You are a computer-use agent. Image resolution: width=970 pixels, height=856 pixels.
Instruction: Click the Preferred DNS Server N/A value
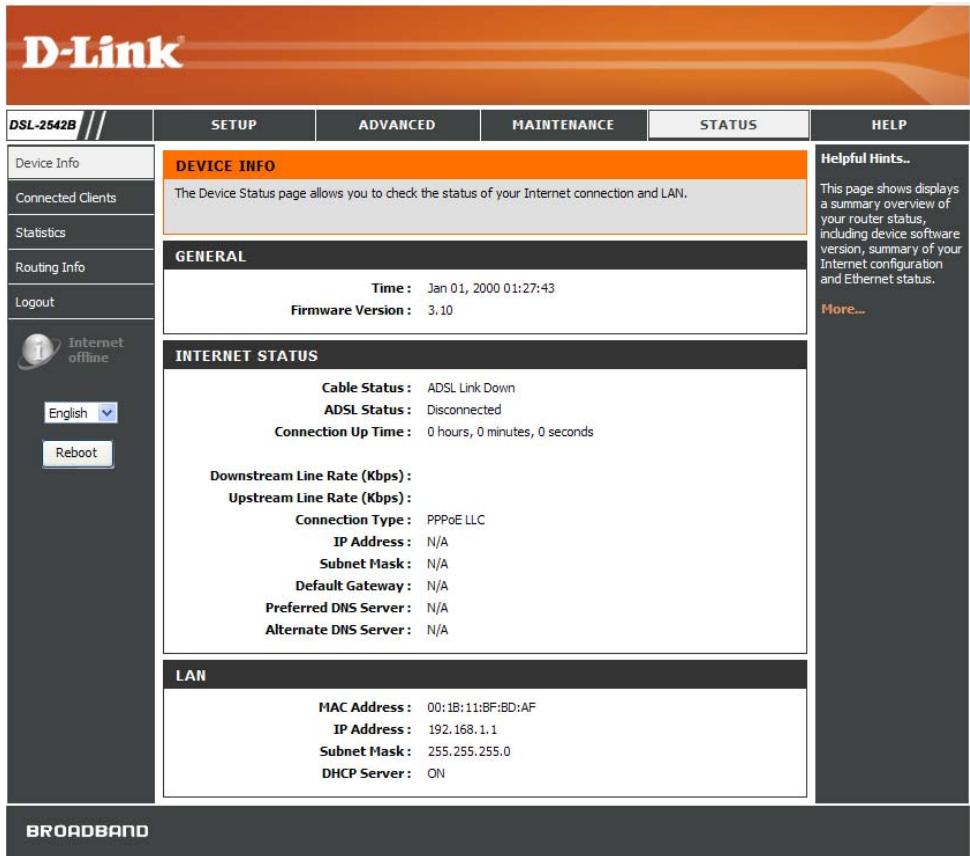point(437,608)
